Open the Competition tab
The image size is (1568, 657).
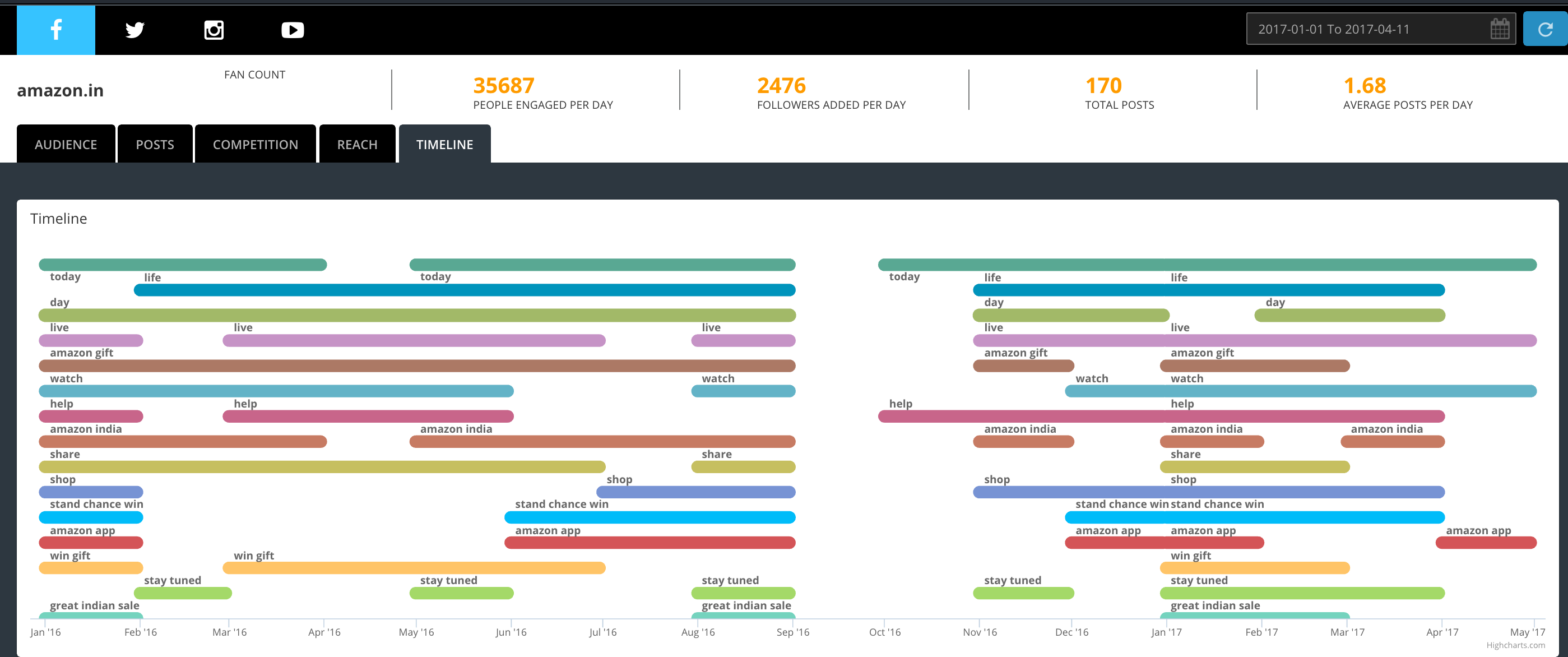click(255, 144)
